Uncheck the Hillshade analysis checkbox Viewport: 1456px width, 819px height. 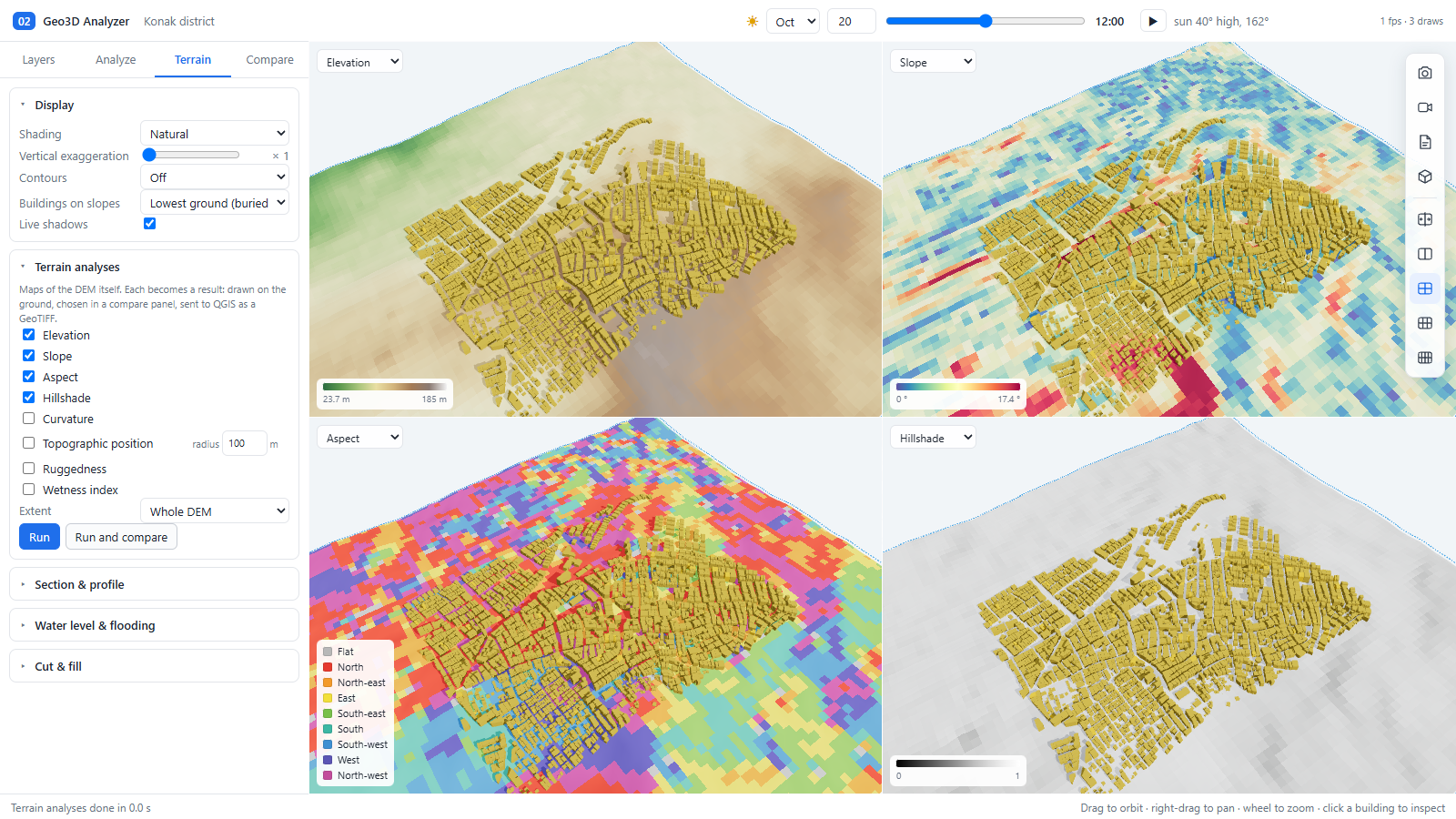(29, 398)
